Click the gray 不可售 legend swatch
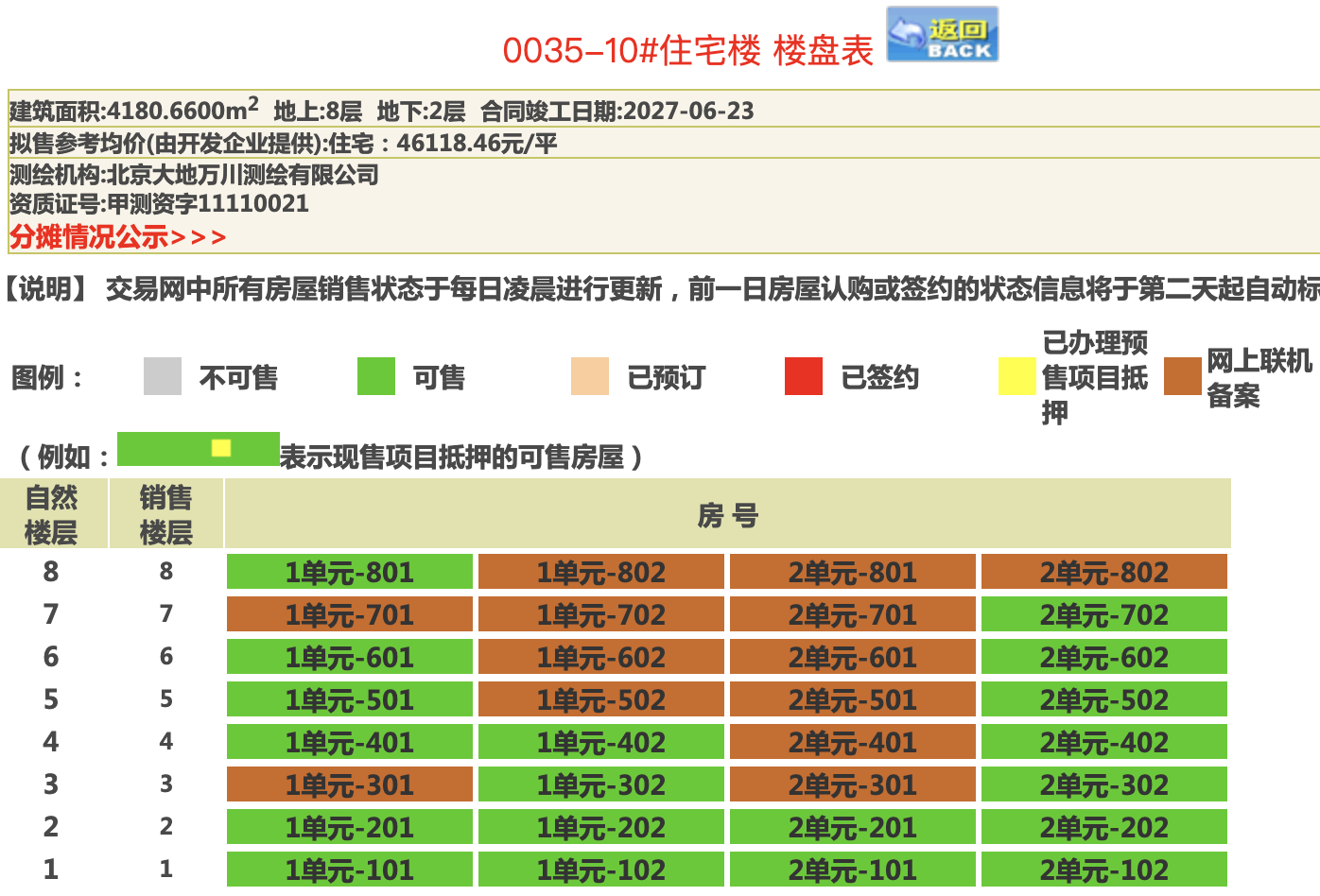 click(x=162, y=376)
